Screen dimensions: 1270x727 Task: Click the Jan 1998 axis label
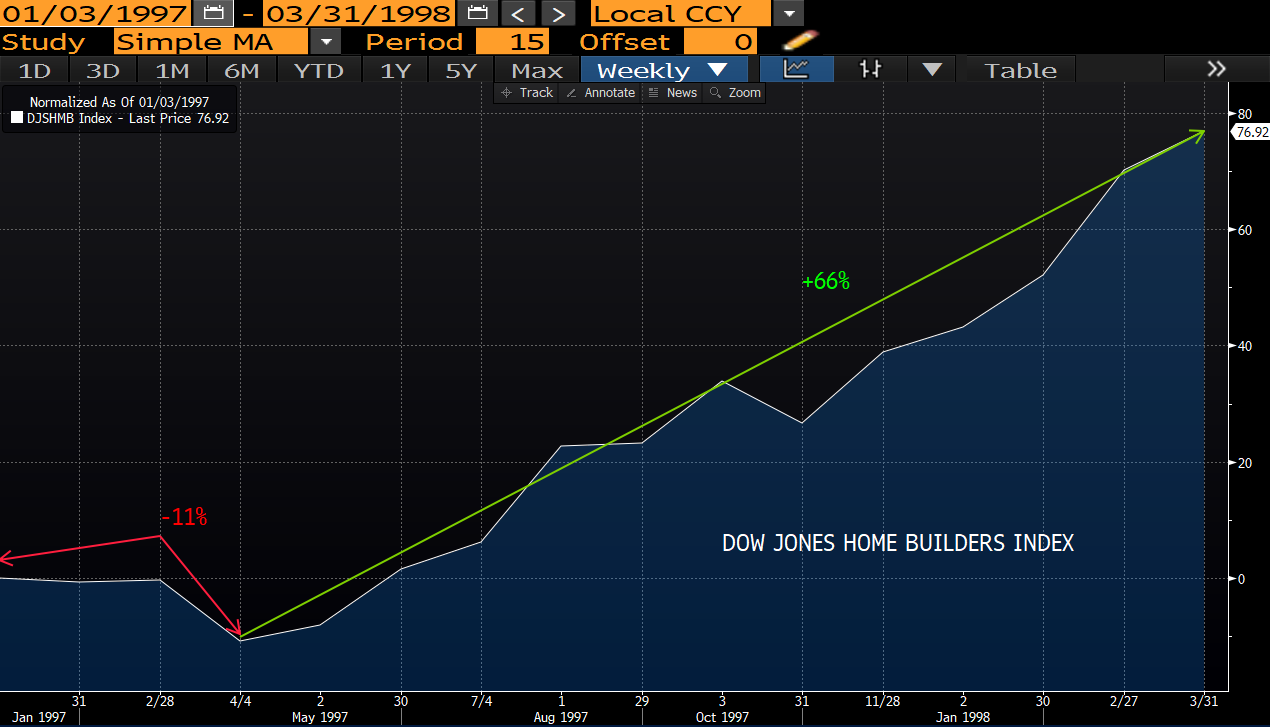click(963, 717)
